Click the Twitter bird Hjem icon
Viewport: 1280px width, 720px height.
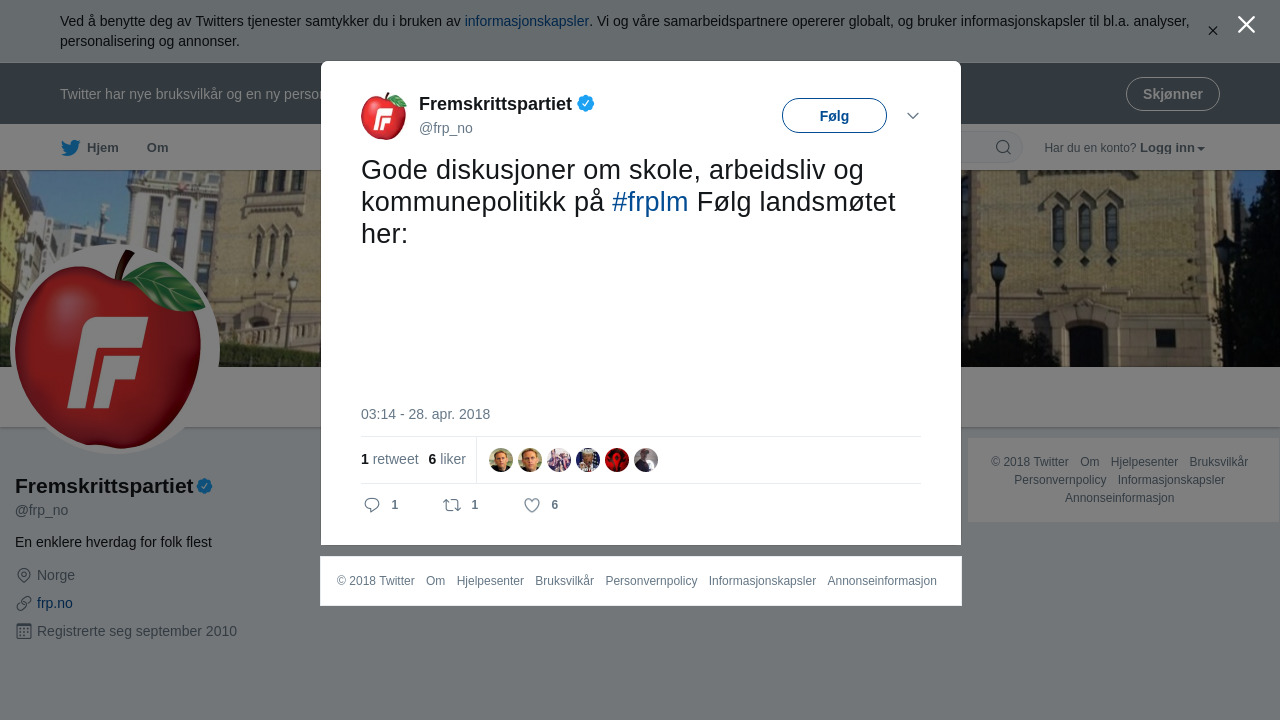(70, 148)
